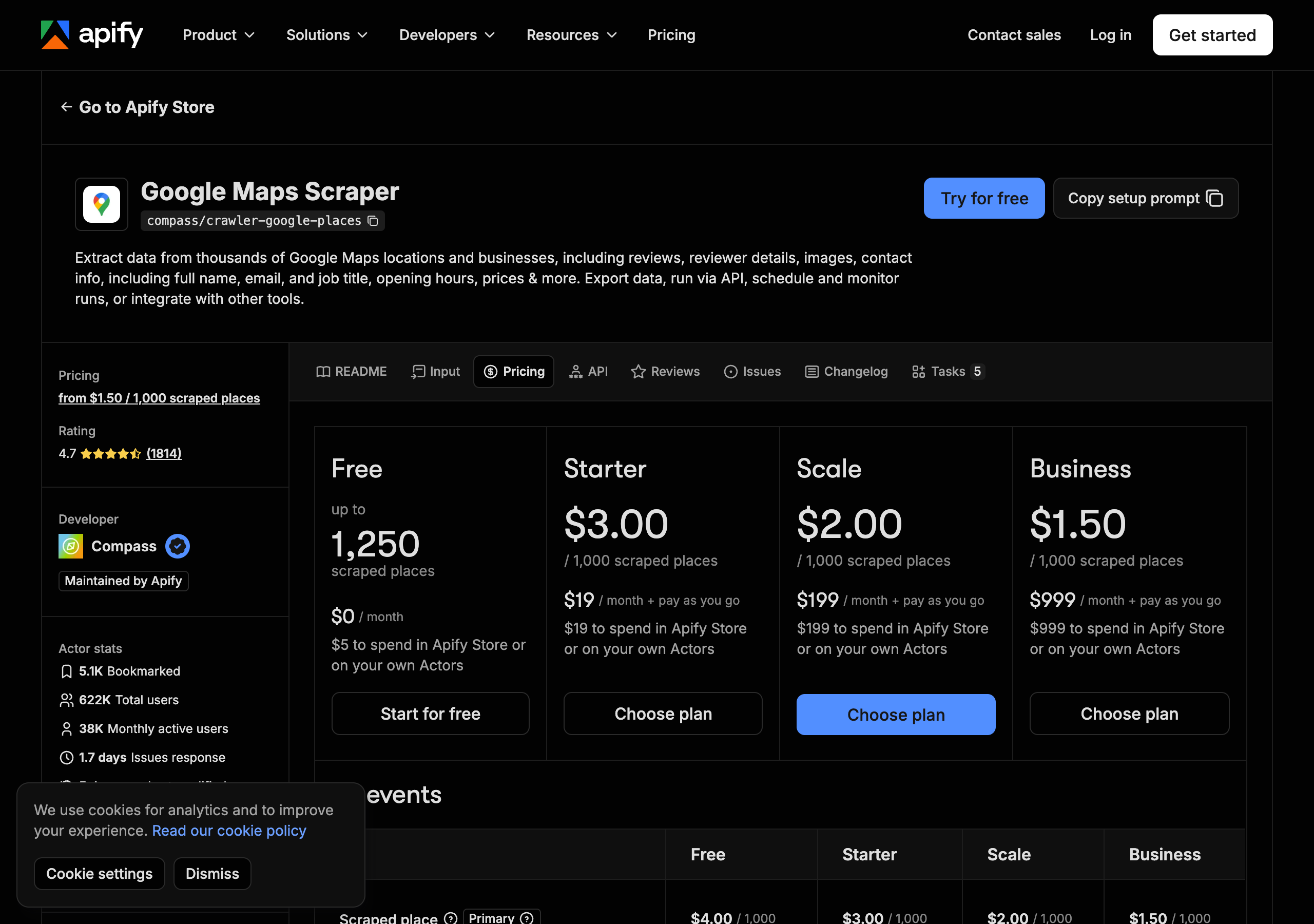Expand the Product menu
The height and width of the screenshot is (924, 1314).
pos(219,35)
